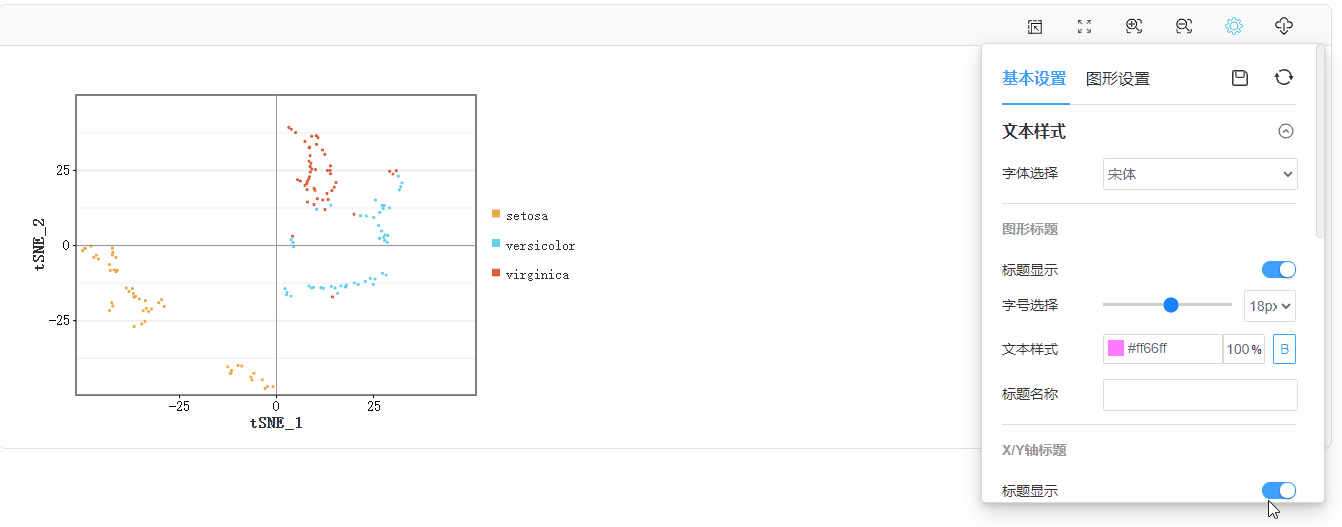Toggle X/Y轴标题 标题显示 switch

[x=1279, y=490]
